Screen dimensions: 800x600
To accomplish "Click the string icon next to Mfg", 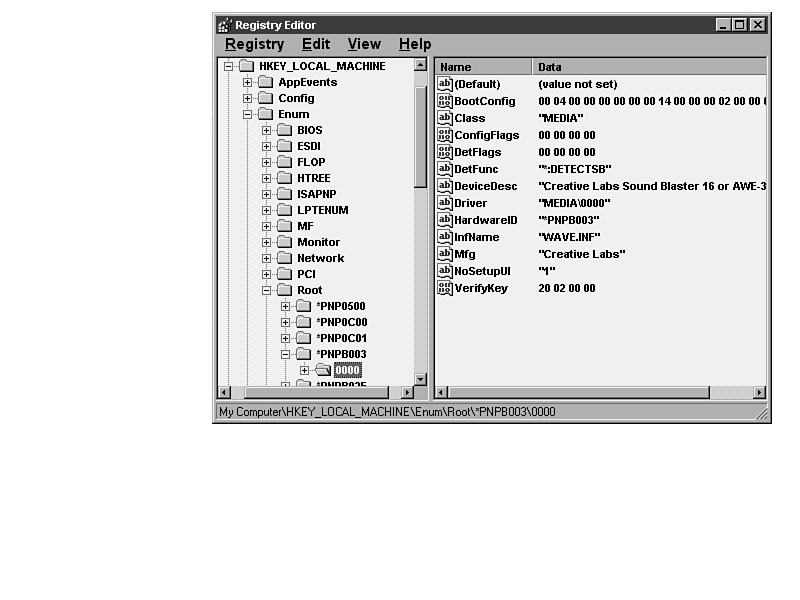I will pyautogui.click(x=445, y=254).
